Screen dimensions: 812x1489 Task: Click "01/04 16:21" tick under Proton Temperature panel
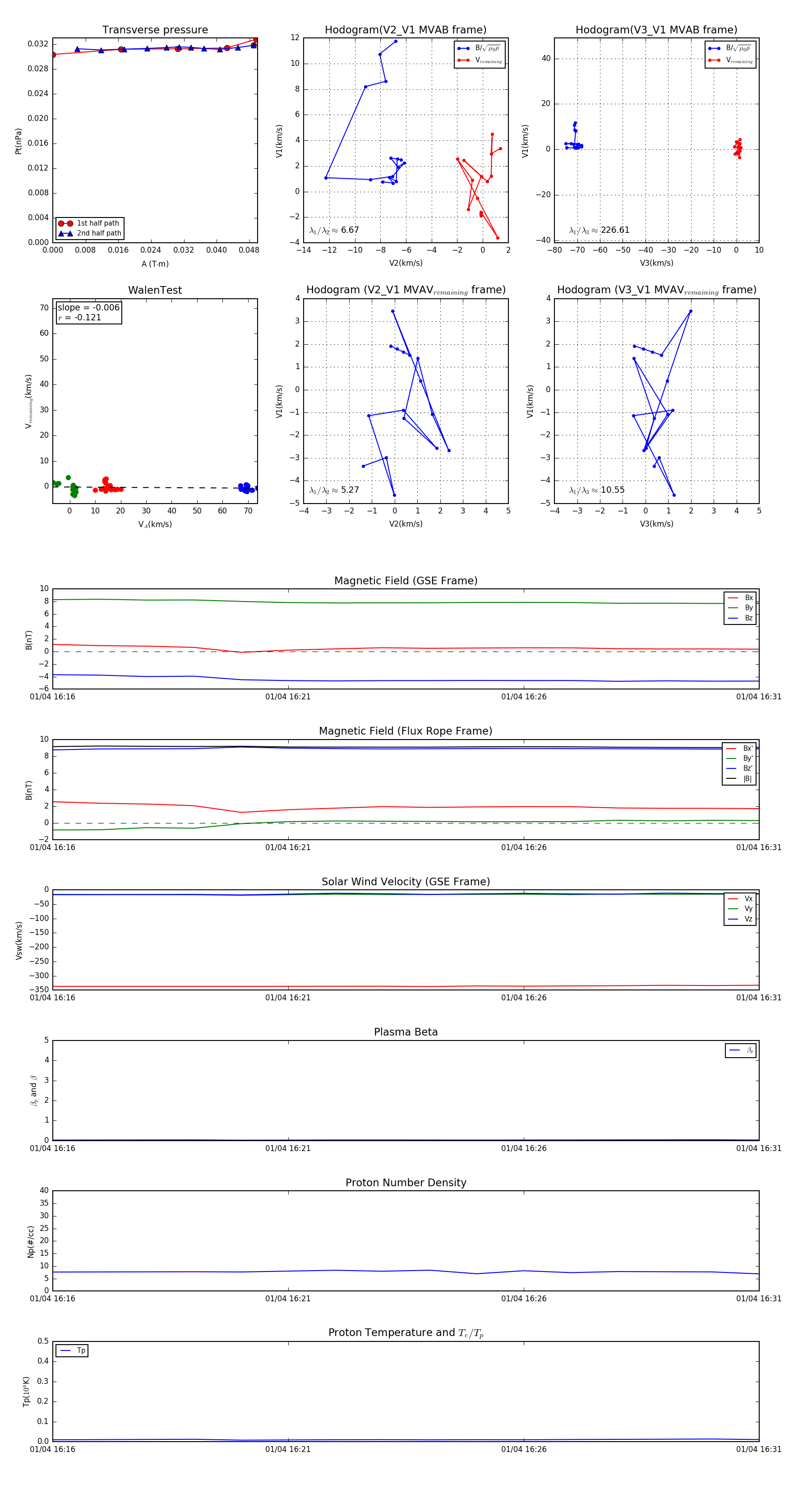(x=288, y=1449)
